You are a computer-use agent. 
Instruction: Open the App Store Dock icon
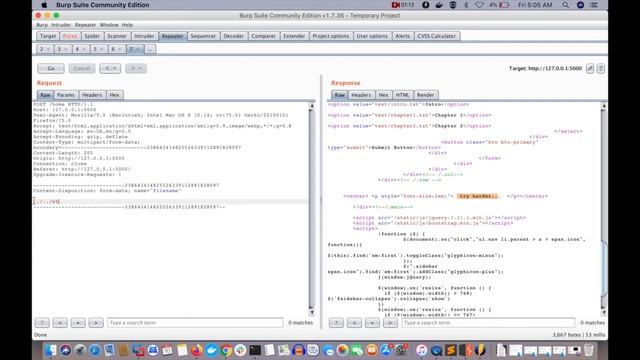[x=386, y=350]
